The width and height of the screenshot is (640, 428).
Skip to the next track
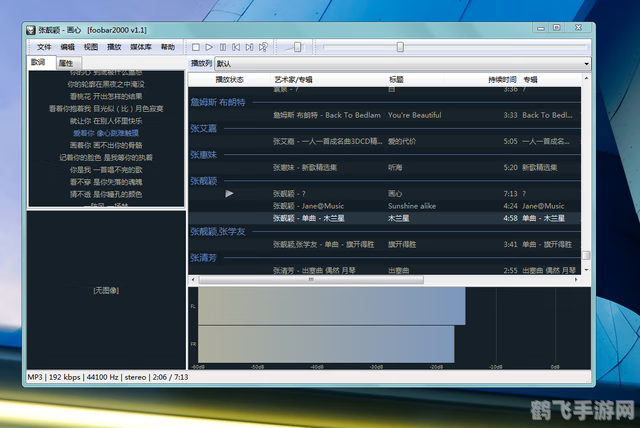pyautogui.click(x=249, y=47)
